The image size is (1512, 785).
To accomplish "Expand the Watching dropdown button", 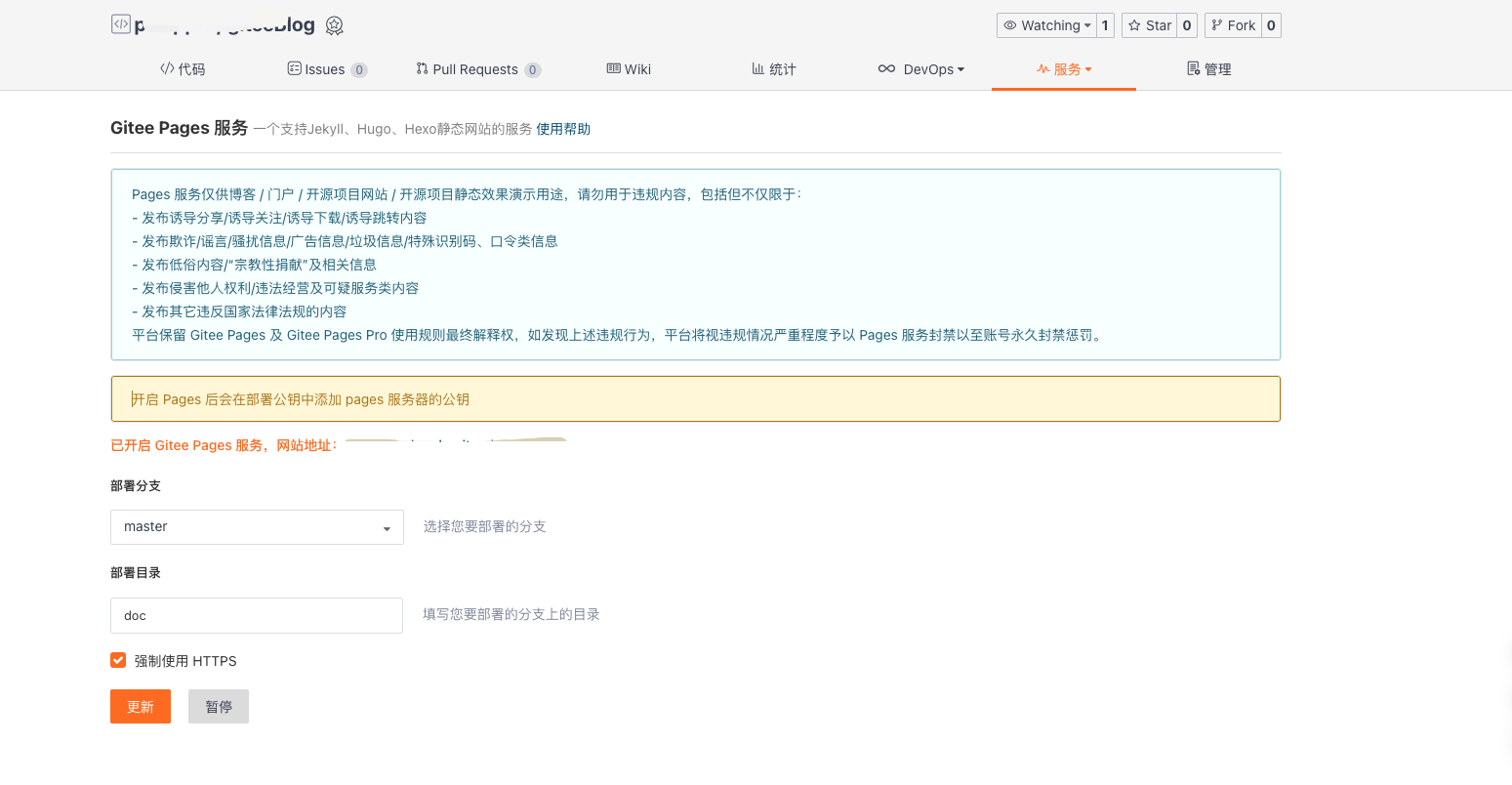I will coord(1046,25).
